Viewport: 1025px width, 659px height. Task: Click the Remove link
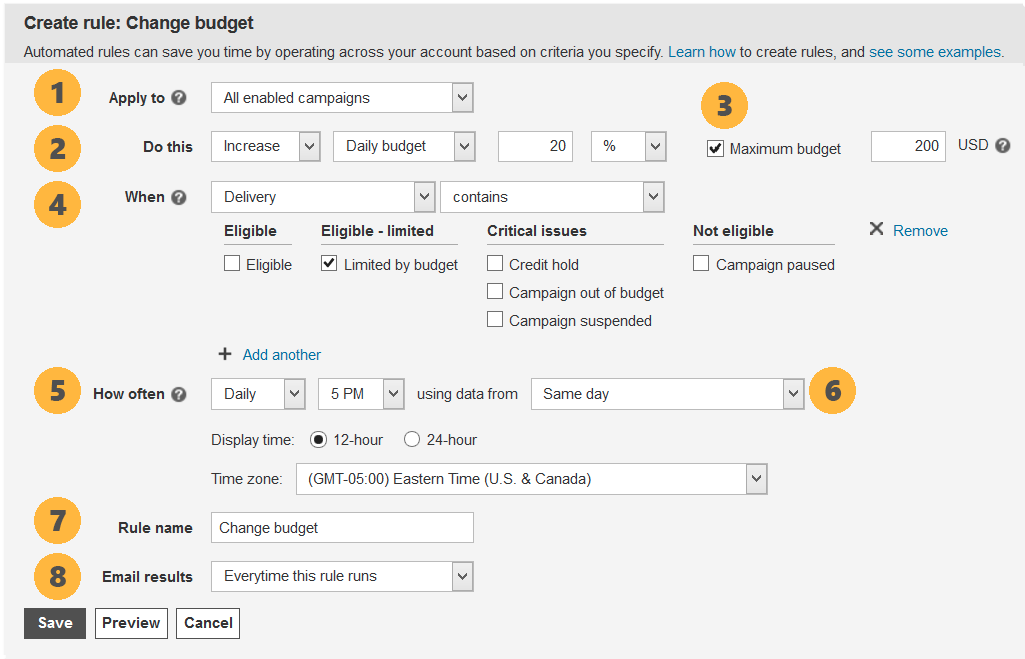point(920,231)
